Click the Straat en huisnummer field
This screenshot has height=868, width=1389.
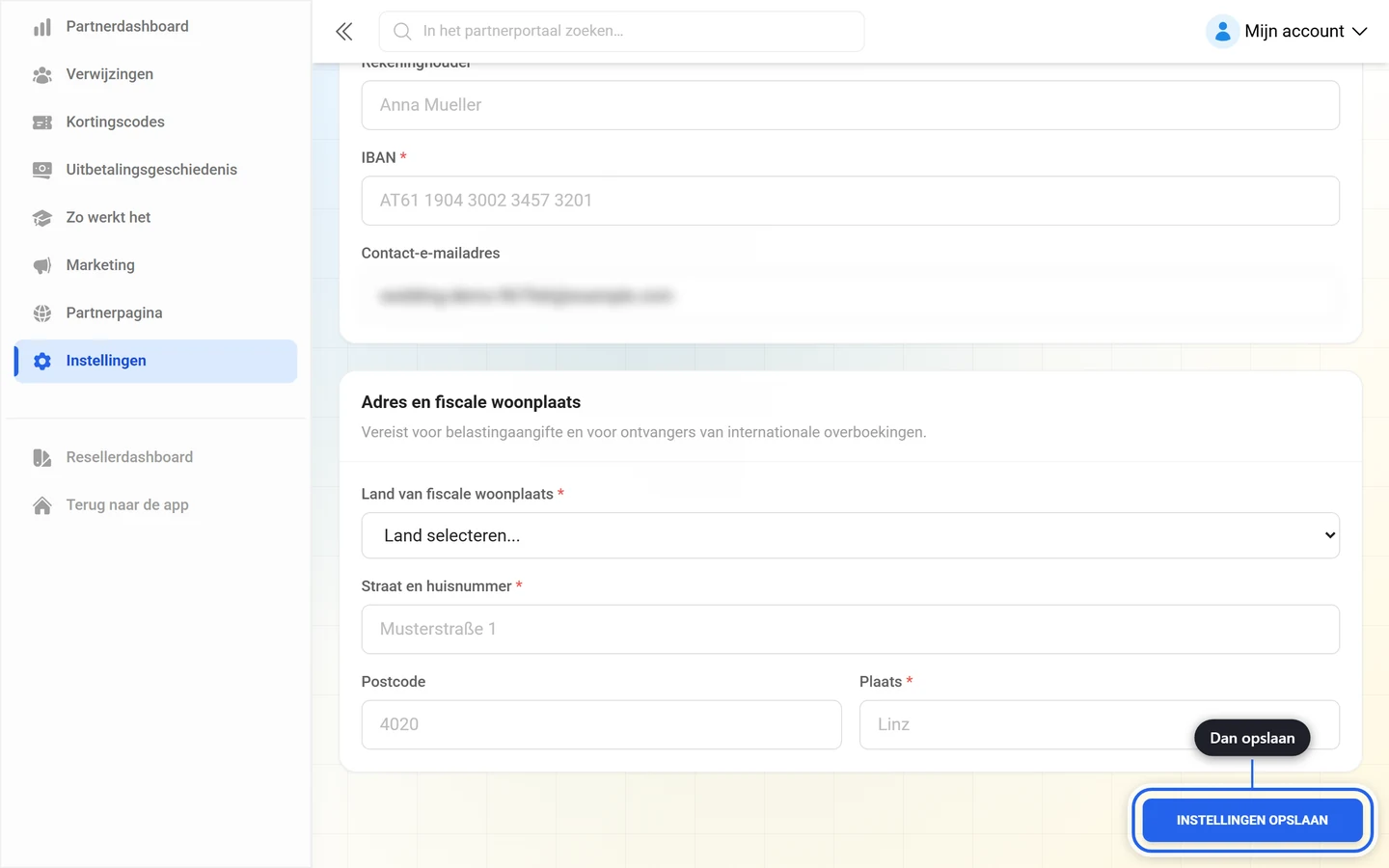pyautogui.click(x=850, y=629)
